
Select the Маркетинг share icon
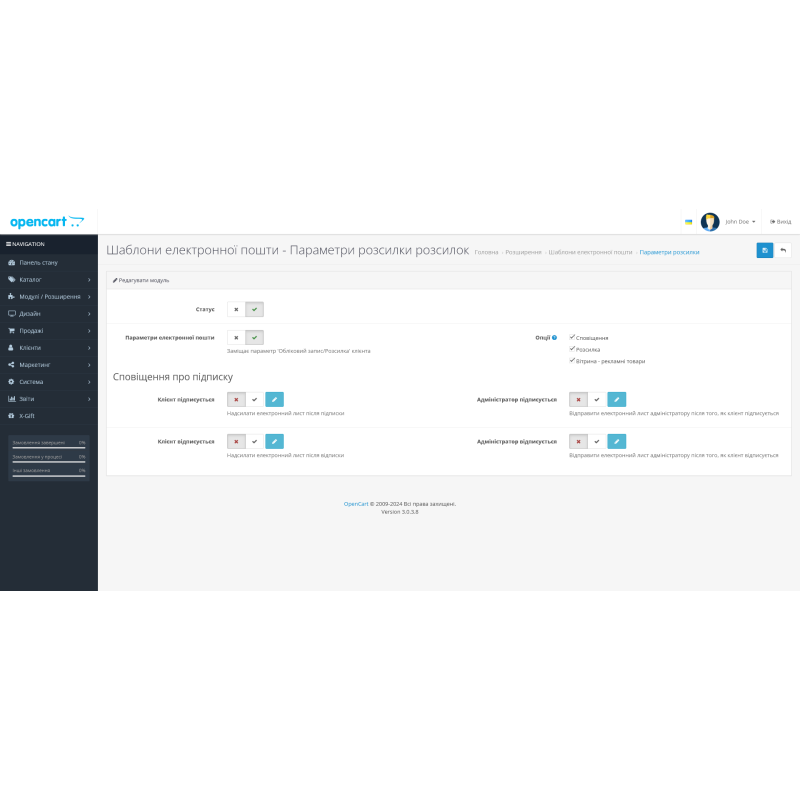point(11,364)
